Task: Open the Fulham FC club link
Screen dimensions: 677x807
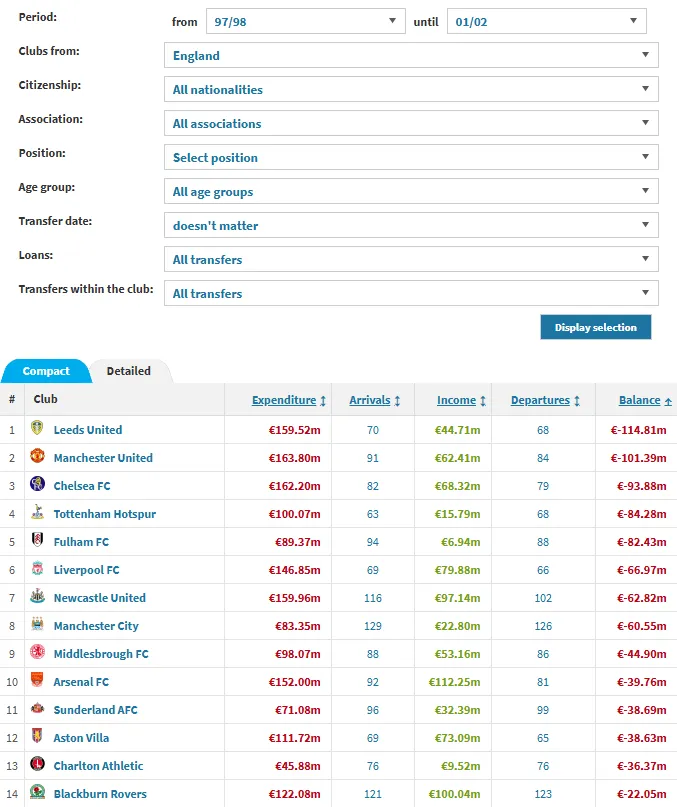Action: (81, 542)
